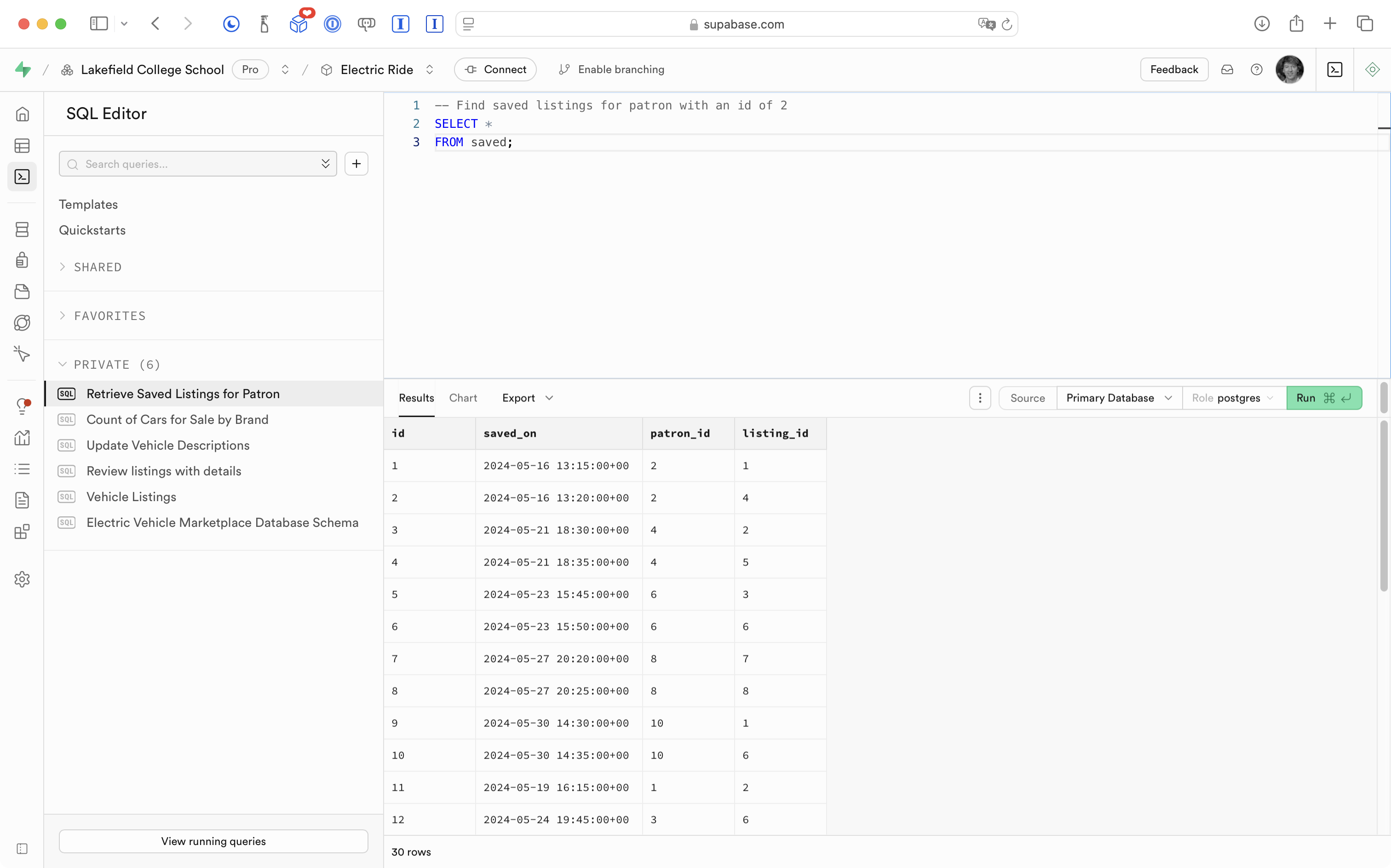Switch to the Chart tab
The height and width of the screenshot is (868, 1391).
[463, 398]
